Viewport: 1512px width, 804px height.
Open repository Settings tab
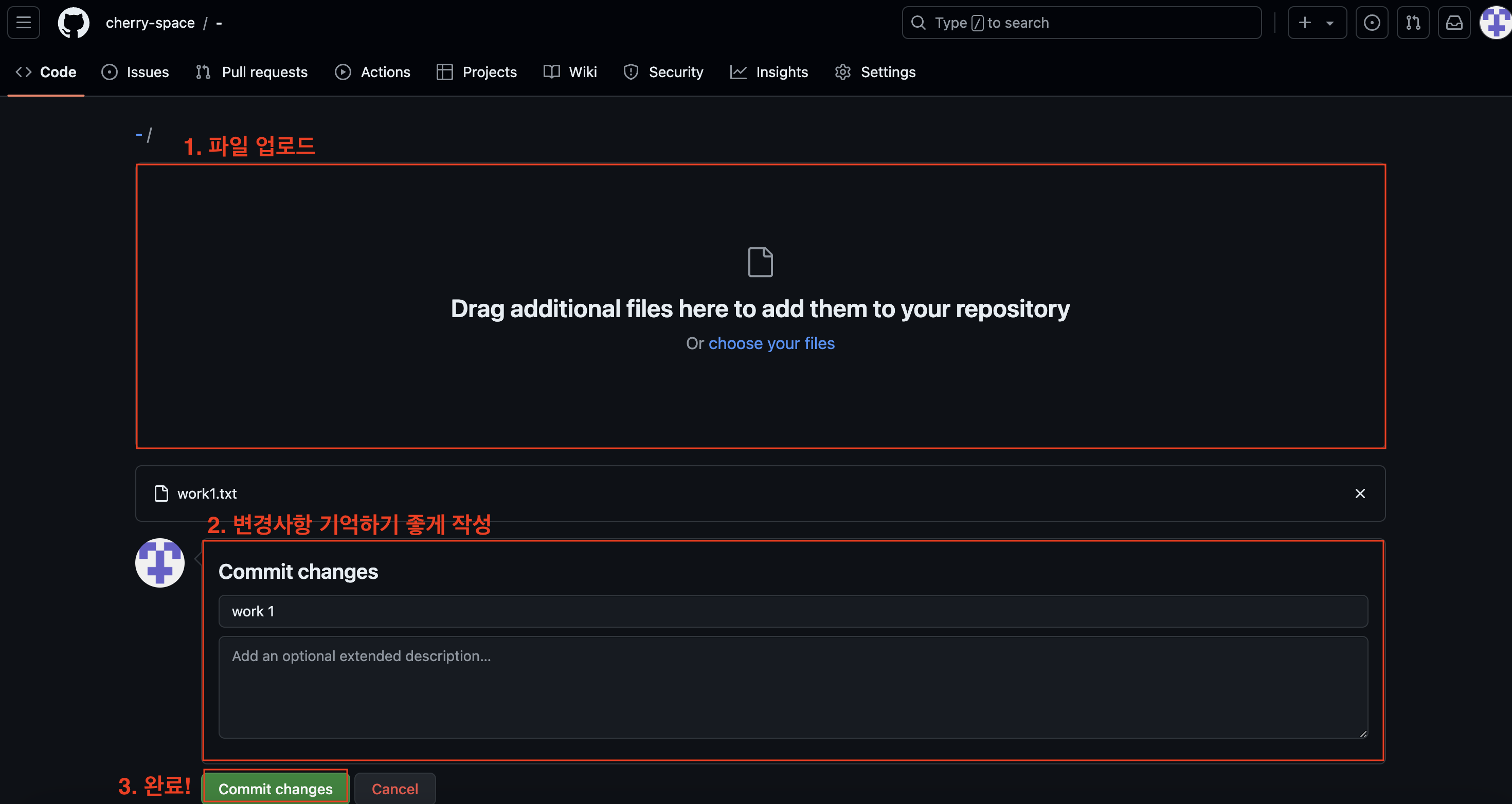point(875,72)
